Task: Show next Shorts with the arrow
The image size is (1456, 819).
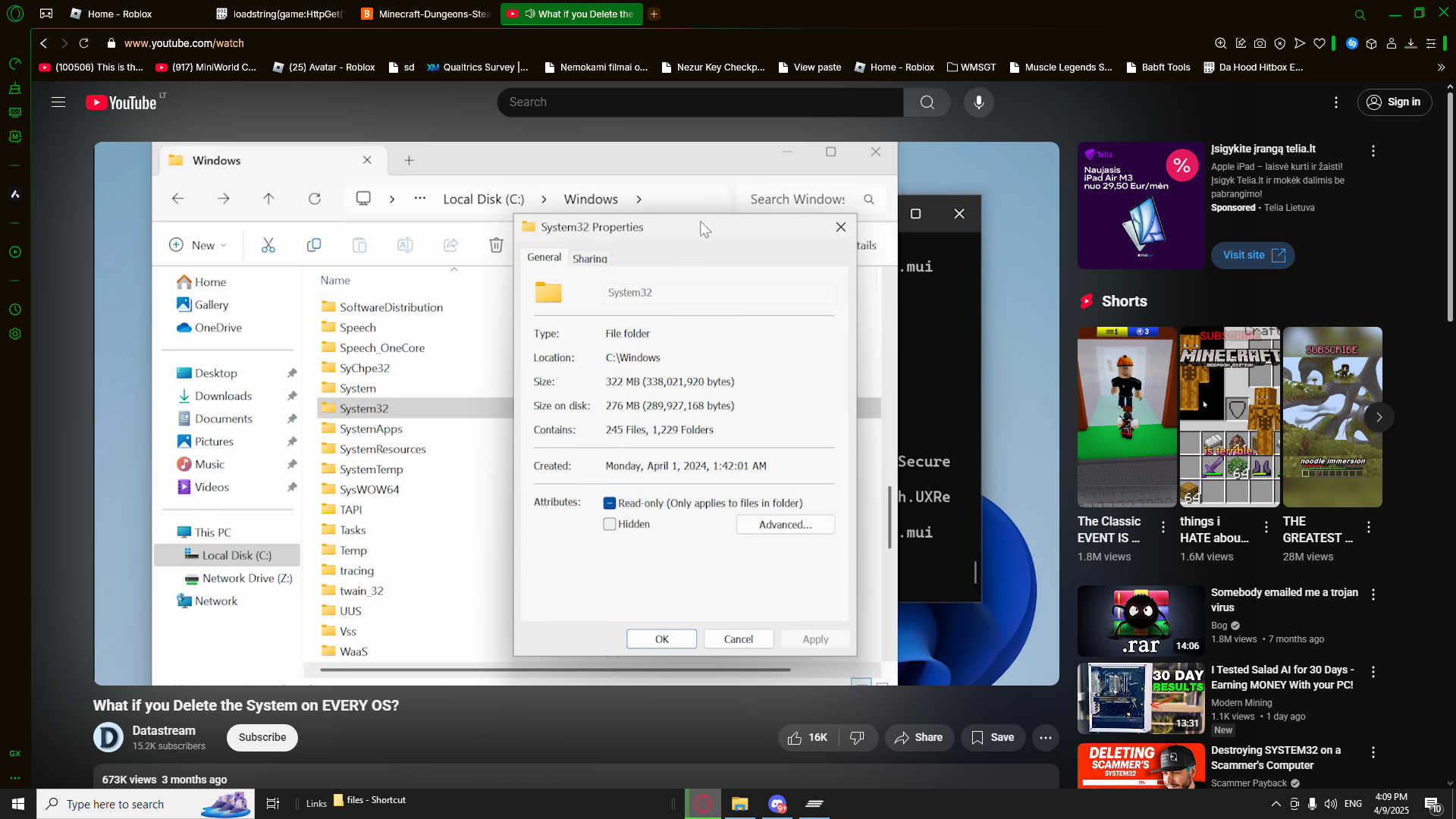Action: (x=1379, y=417)
